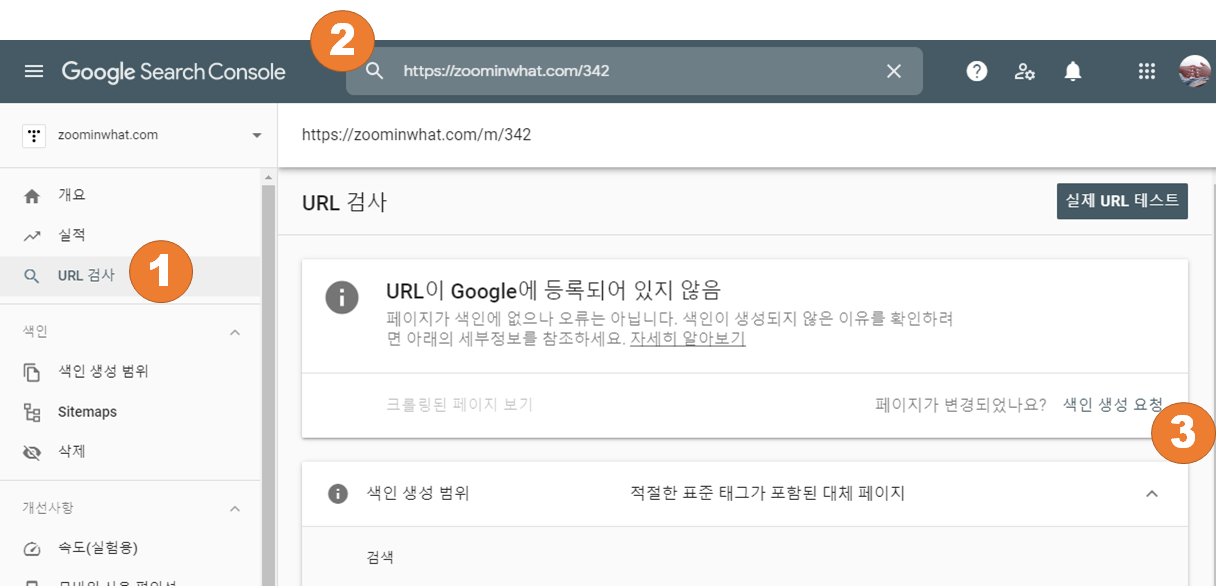This screenshot has height=586, width=1224.
Task: Clear the URL inspection search field
Action: coord(894,71)
